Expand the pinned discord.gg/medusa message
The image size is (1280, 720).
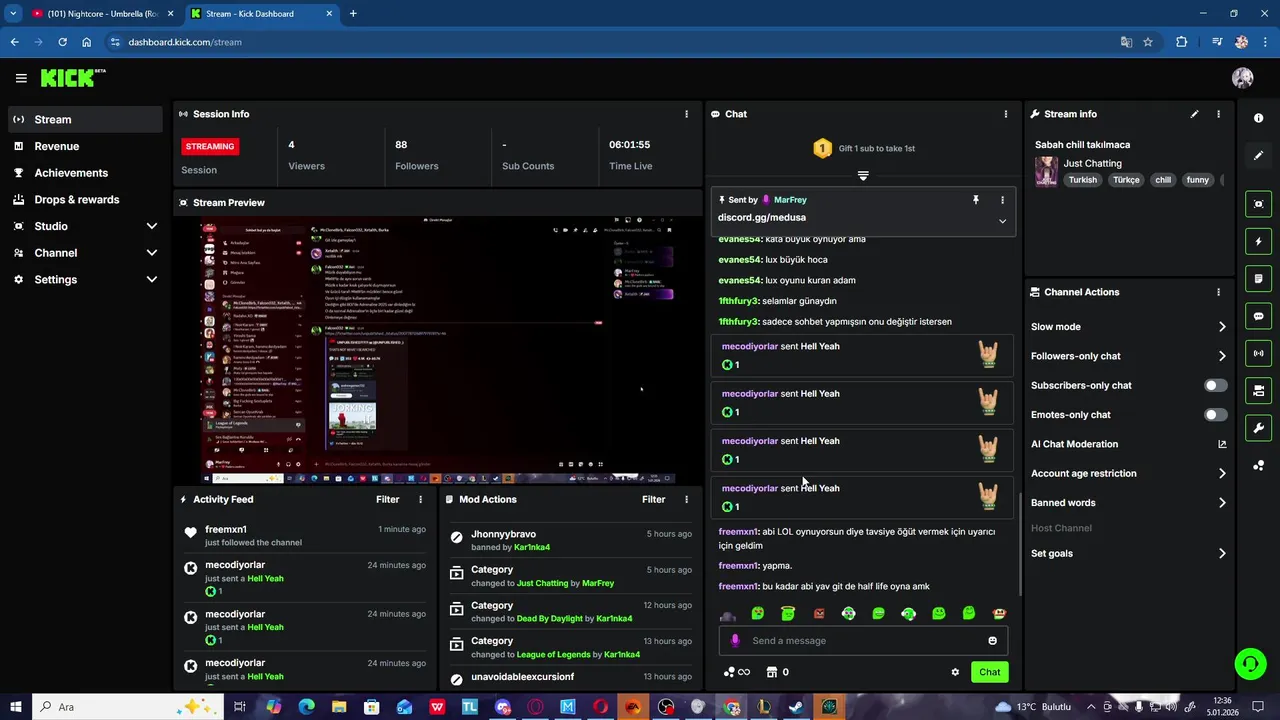click(1002, 221)
